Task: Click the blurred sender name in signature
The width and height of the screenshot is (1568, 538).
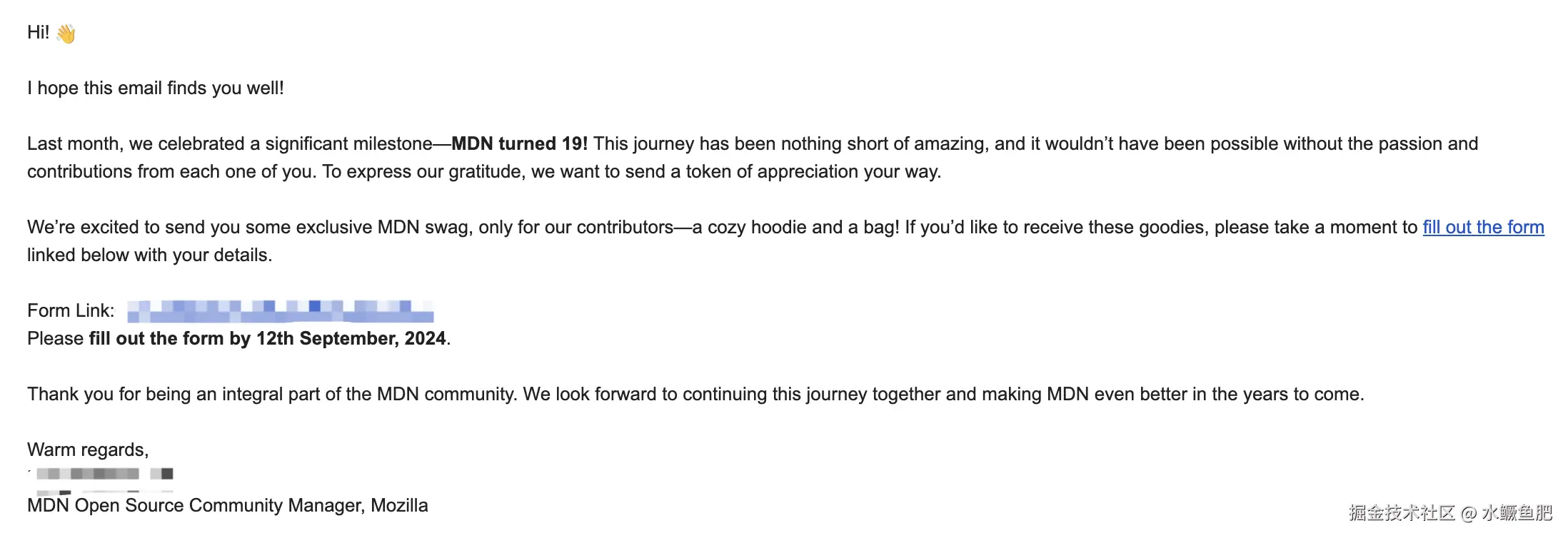Action: point(104,474)
